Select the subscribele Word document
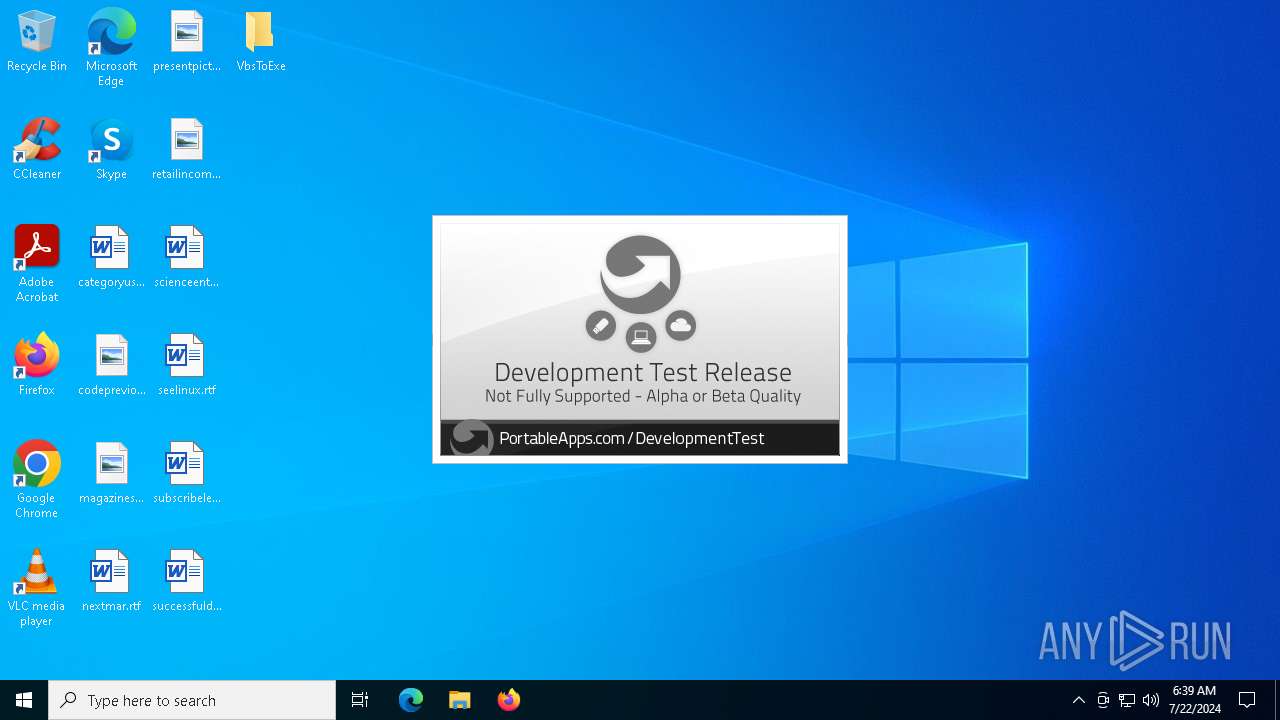The height and width of the screenshot is (720, 1280). 186,474
